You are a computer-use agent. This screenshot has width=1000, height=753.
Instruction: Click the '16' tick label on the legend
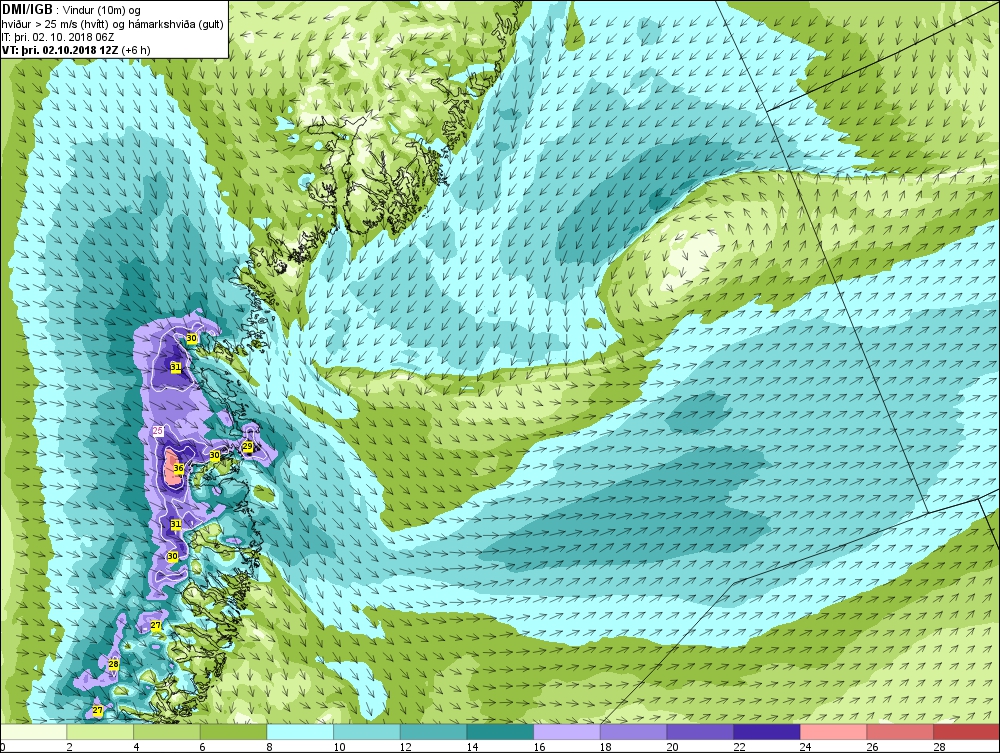coord(539,747)
